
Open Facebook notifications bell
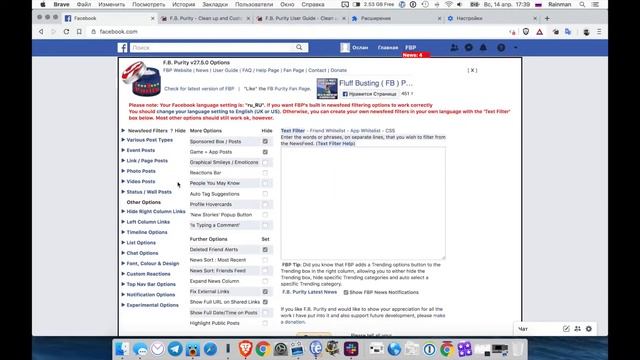pos(483,47)
